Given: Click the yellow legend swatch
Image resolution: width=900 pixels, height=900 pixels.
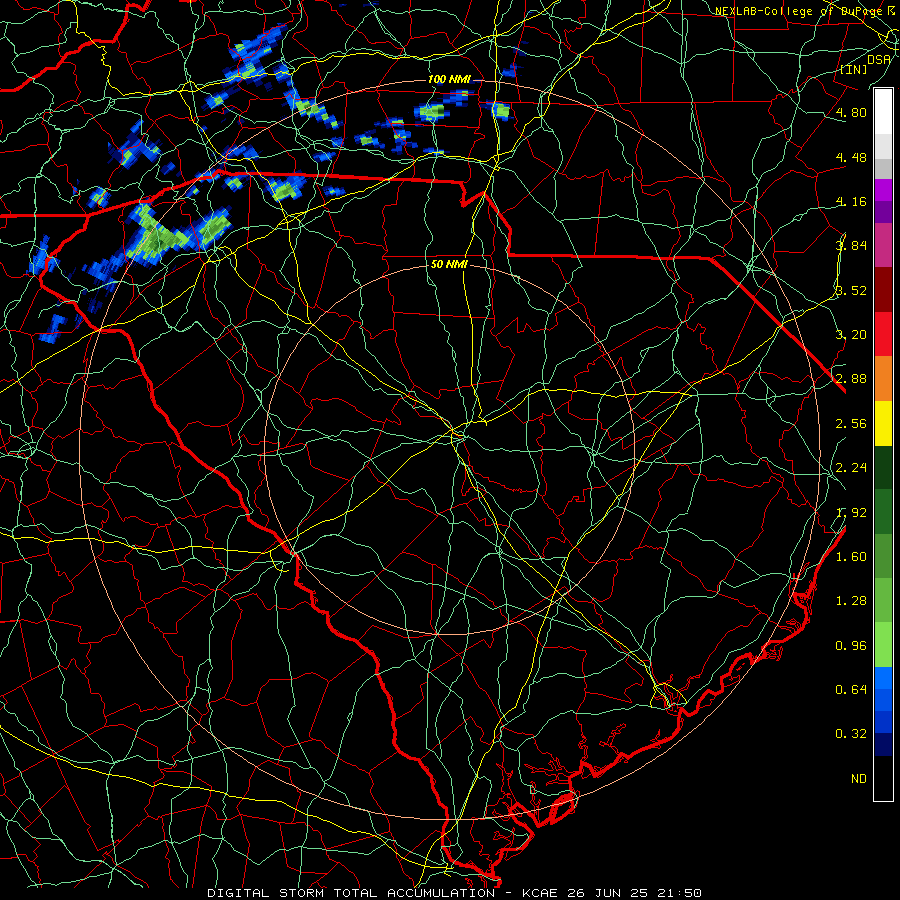Looking at the screenshot, I should (883, 423).
